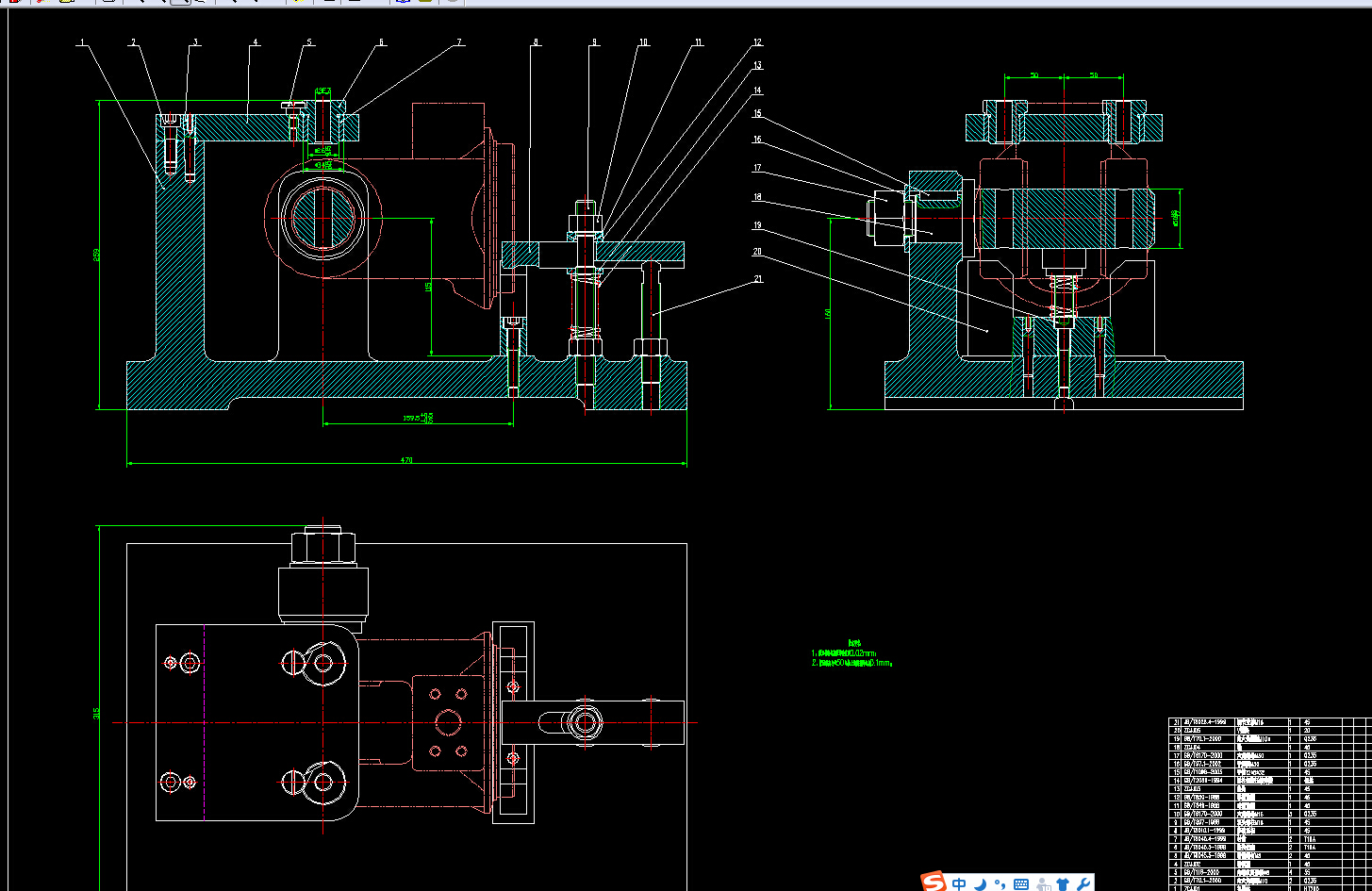
Task: Select technical note 1 ending in 0.02mm
Action: [844, 652]
